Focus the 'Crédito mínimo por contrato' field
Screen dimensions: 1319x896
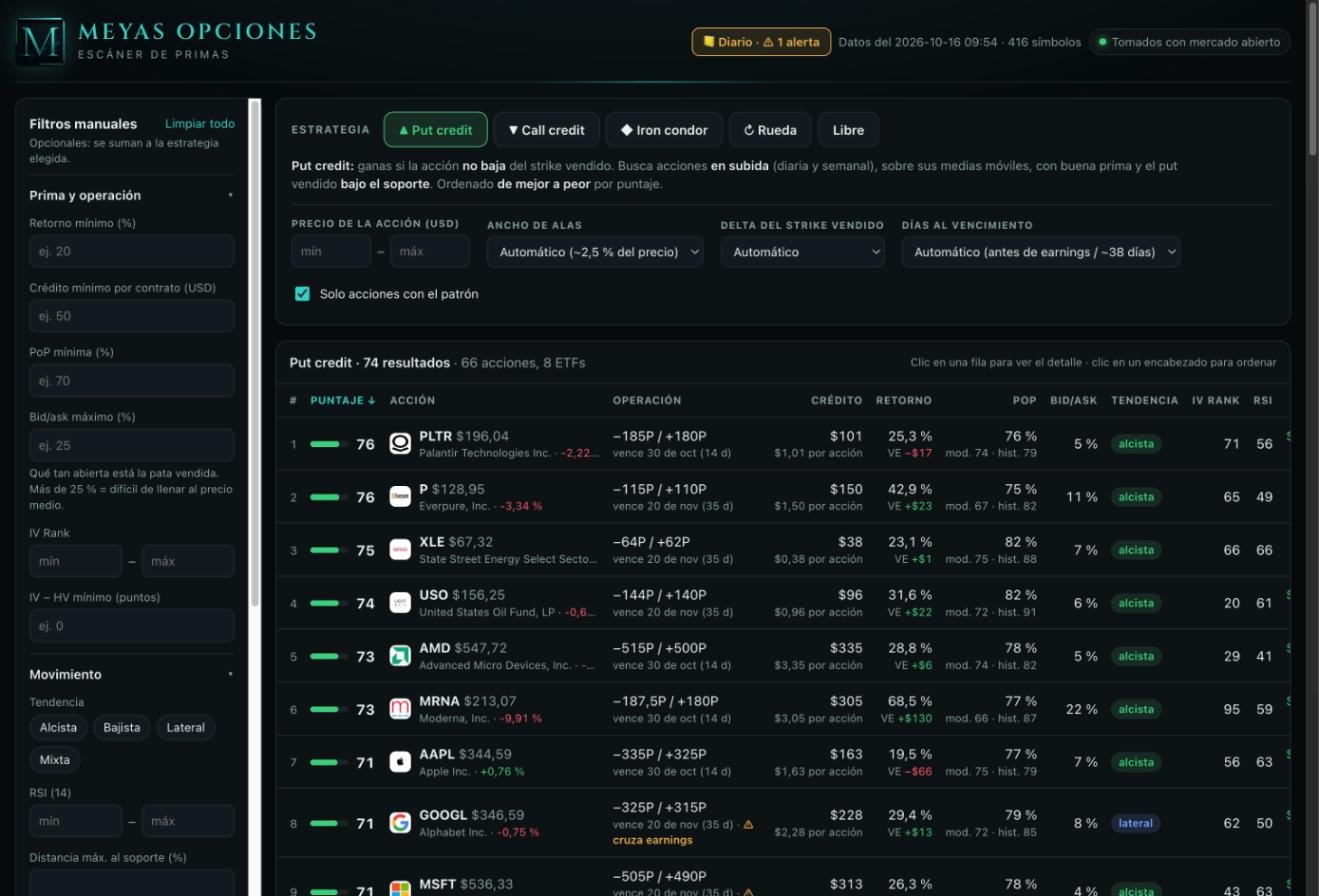tap(132, 316)
